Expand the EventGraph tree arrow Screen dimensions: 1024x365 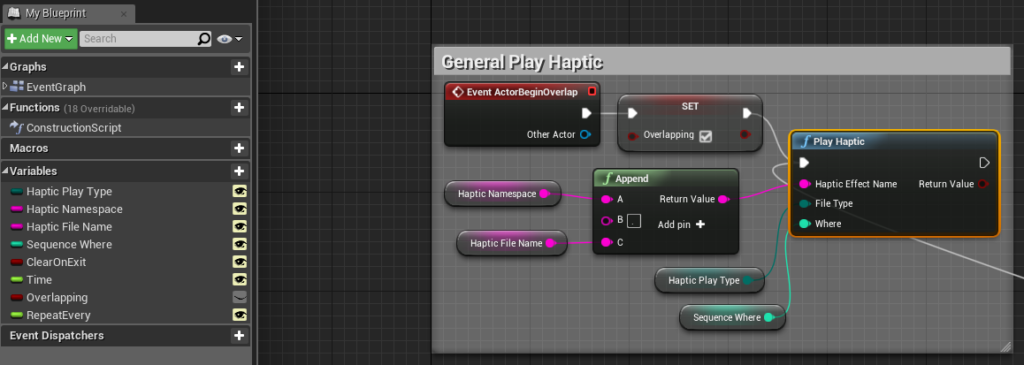(5, 86)
